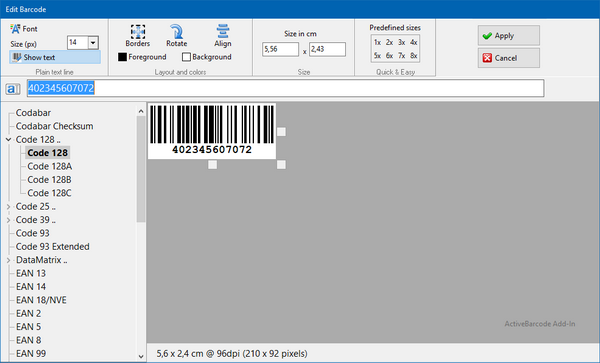Select predefined size 5x
The image size is (600, 363).
pos(377,56)
